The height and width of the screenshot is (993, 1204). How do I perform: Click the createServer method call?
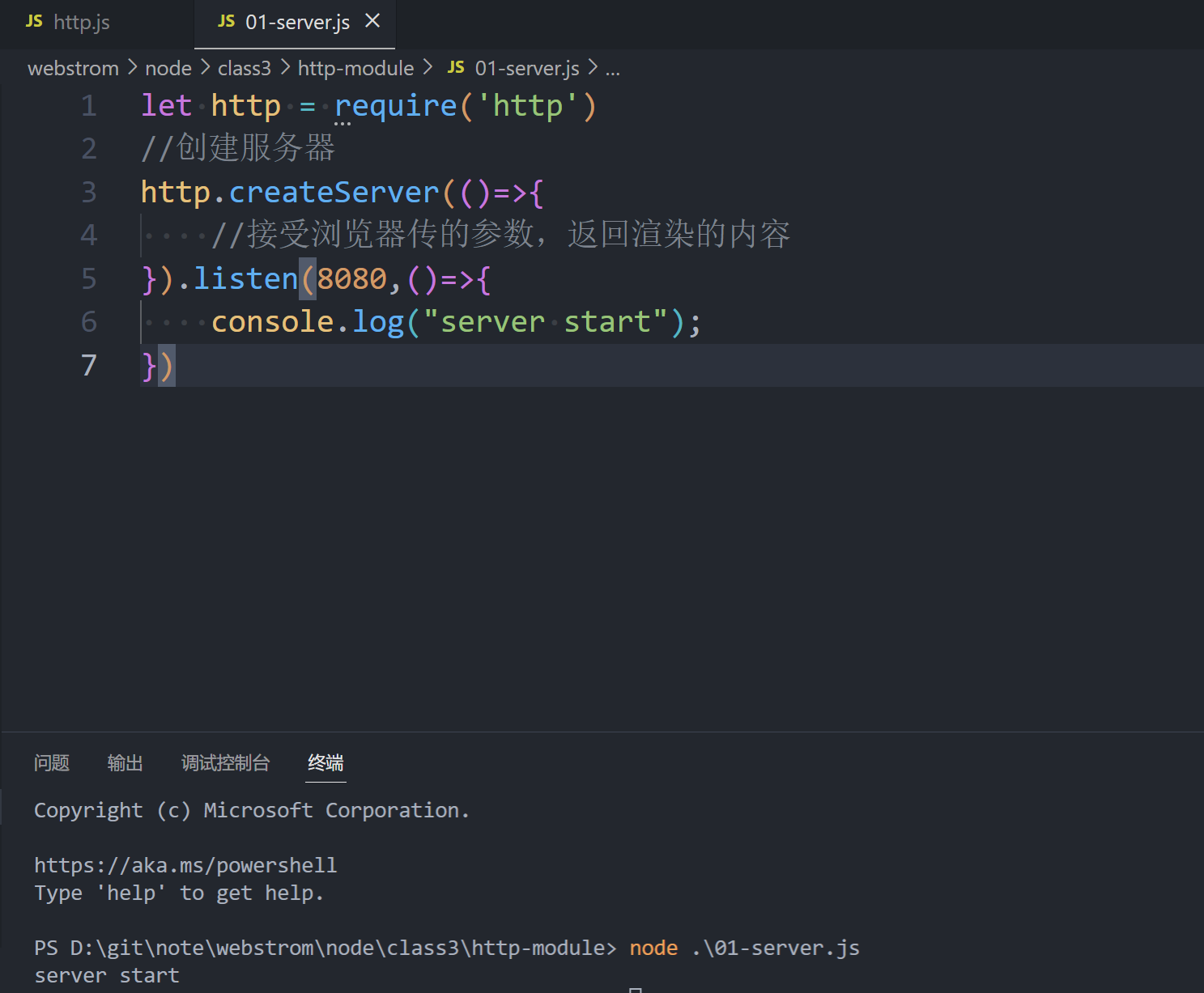(x=334, y=193)
